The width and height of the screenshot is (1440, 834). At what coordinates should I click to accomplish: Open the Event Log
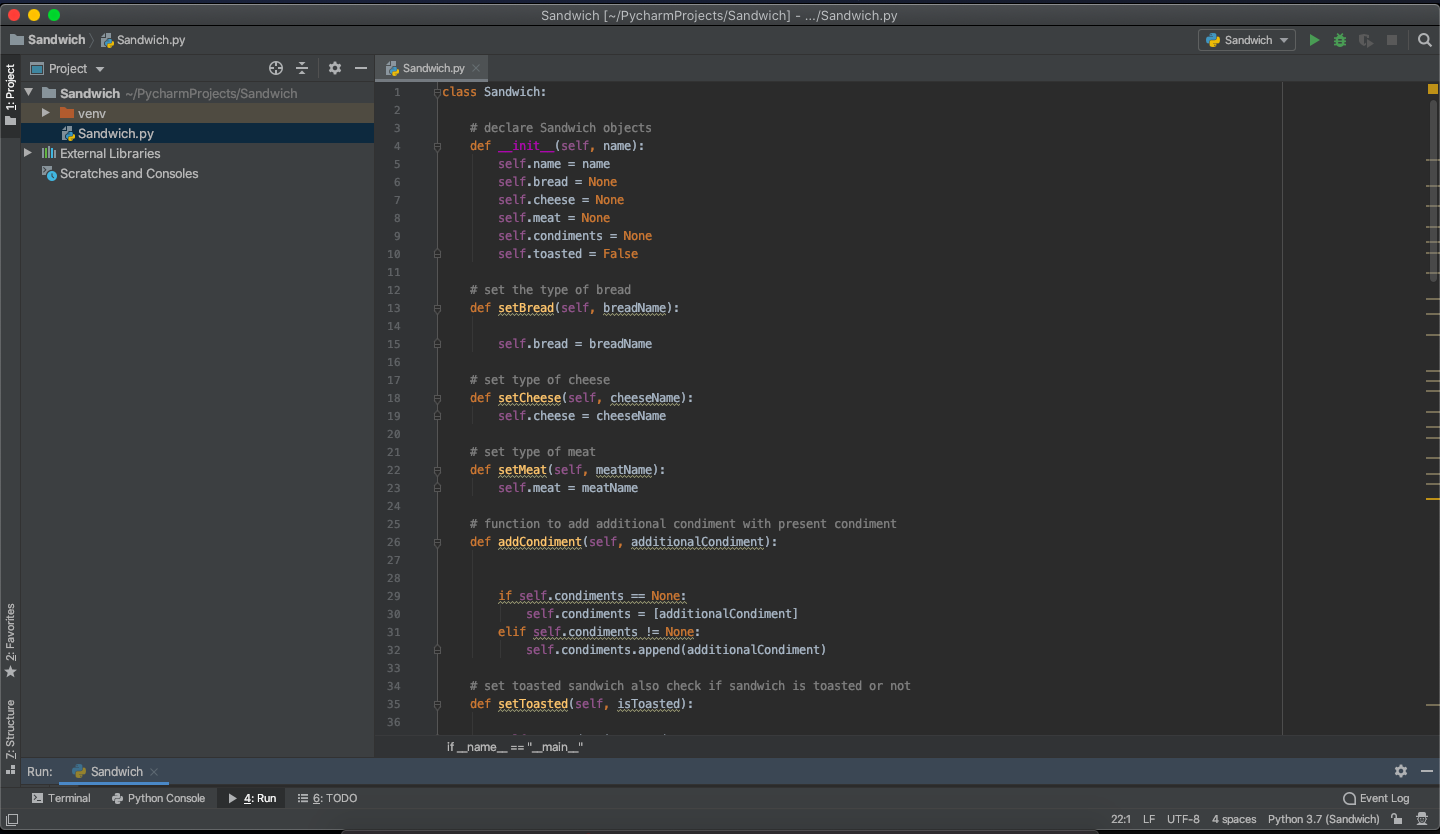click(1376, 798)
